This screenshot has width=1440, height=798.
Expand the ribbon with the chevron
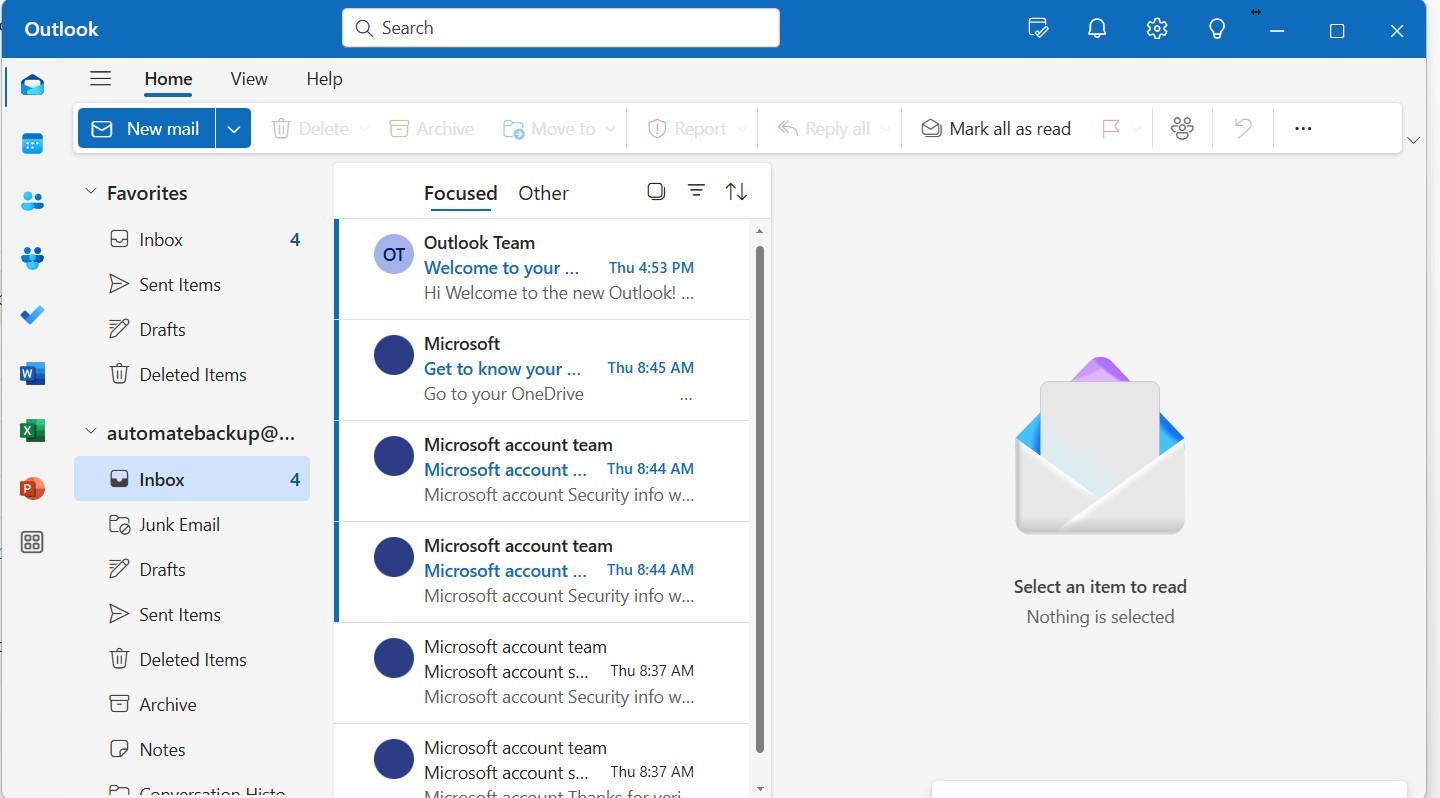tap(1413, 140)
